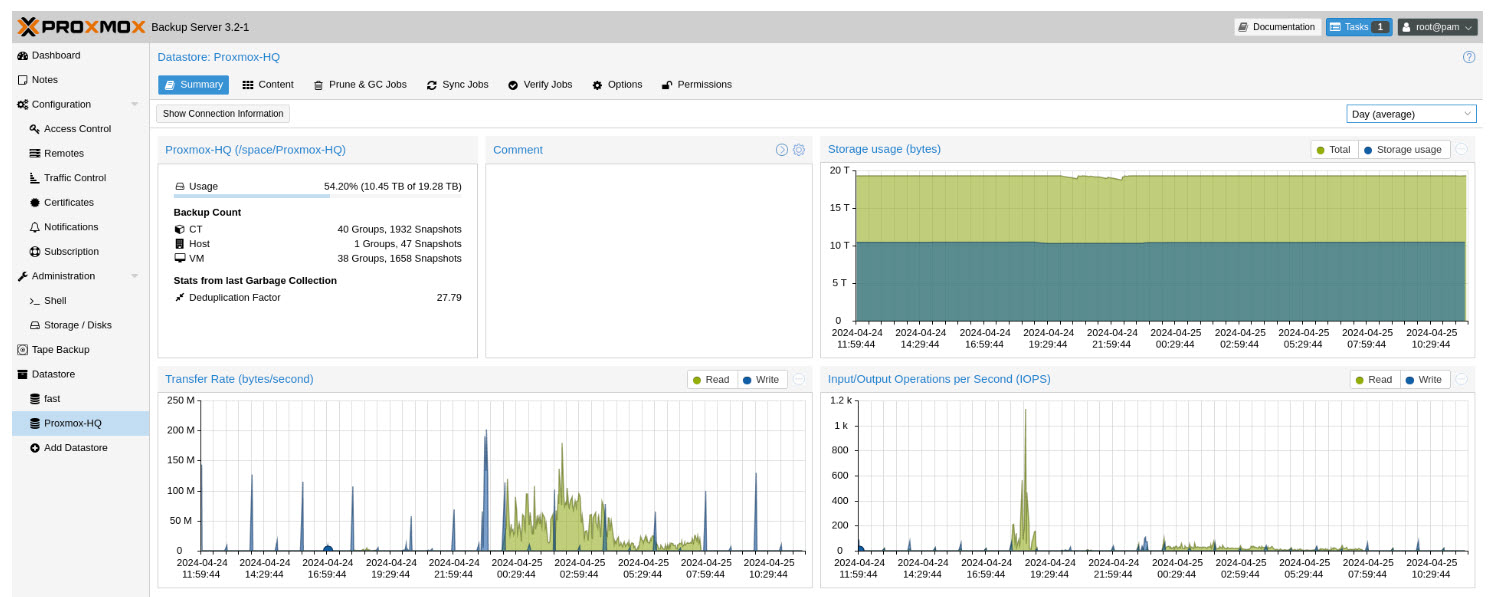This screenshot has width=1490, height=597.
Task: Open Comment panel edit gear icon
Action: (799, 150)
